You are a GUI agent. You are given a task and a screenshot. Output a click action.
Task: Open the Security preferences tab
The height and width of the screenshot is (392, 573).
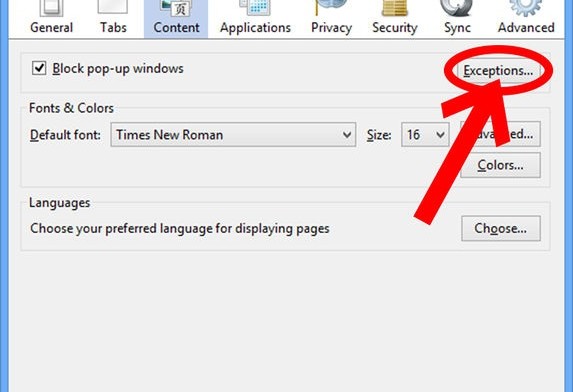pos(395,18)
